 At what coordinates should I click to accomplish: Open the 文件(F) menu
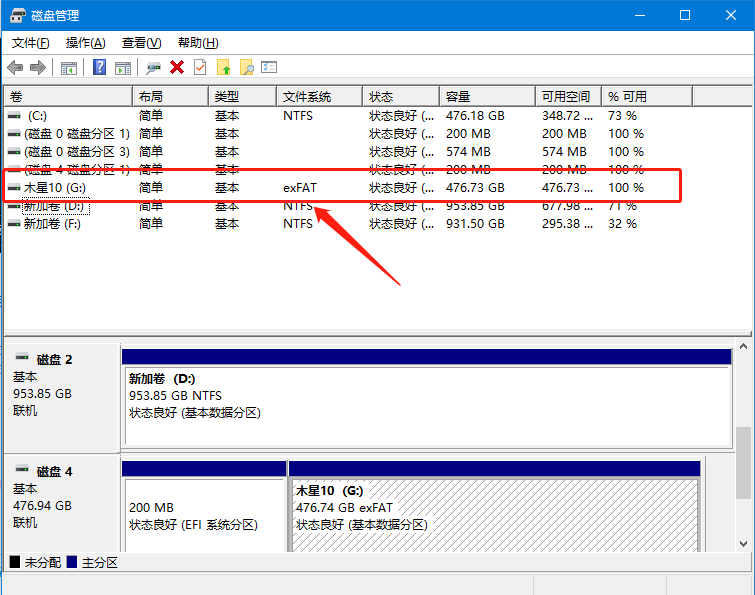[x=30, y=43]
